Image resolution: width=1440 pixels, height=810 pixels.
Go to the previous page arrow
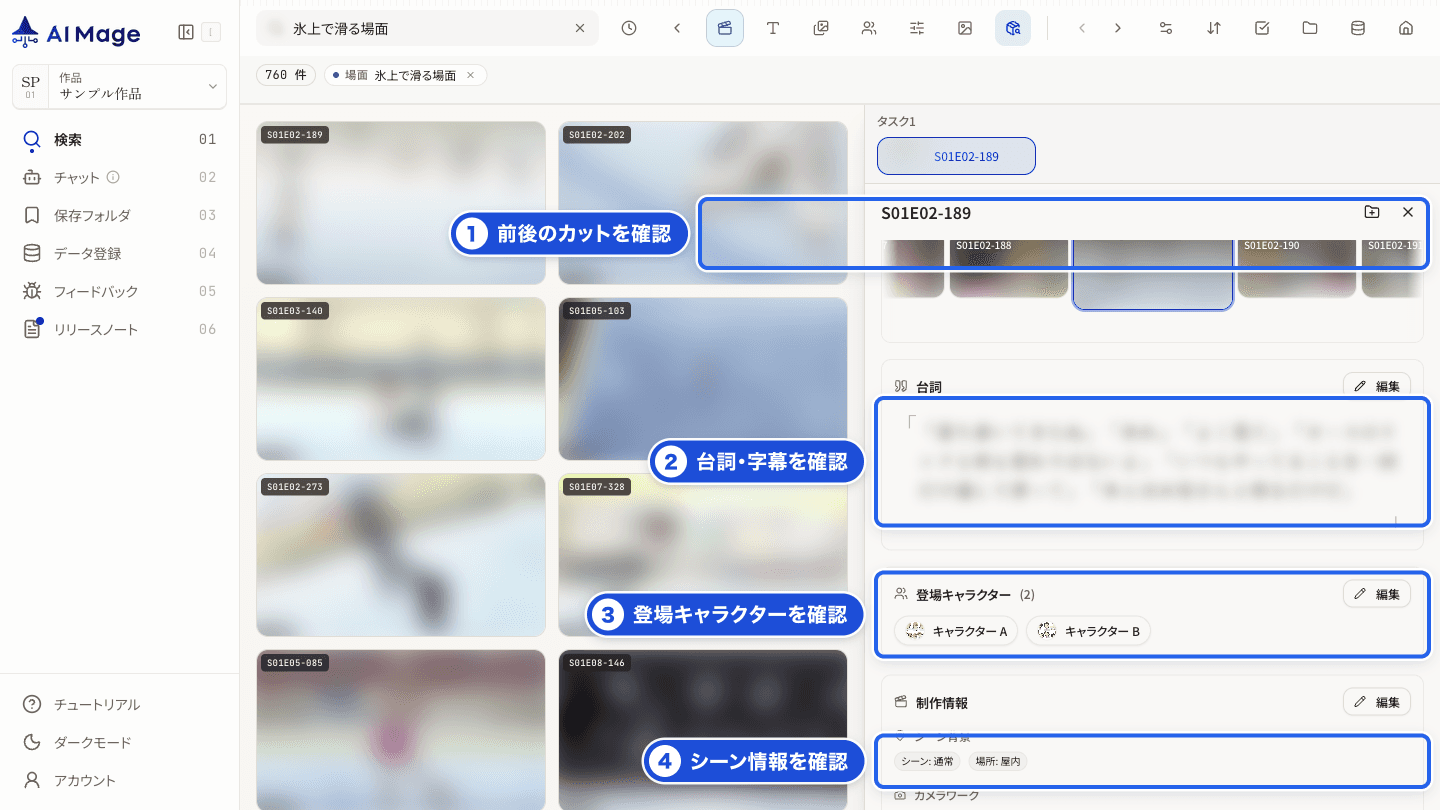tap(1082, 28)
